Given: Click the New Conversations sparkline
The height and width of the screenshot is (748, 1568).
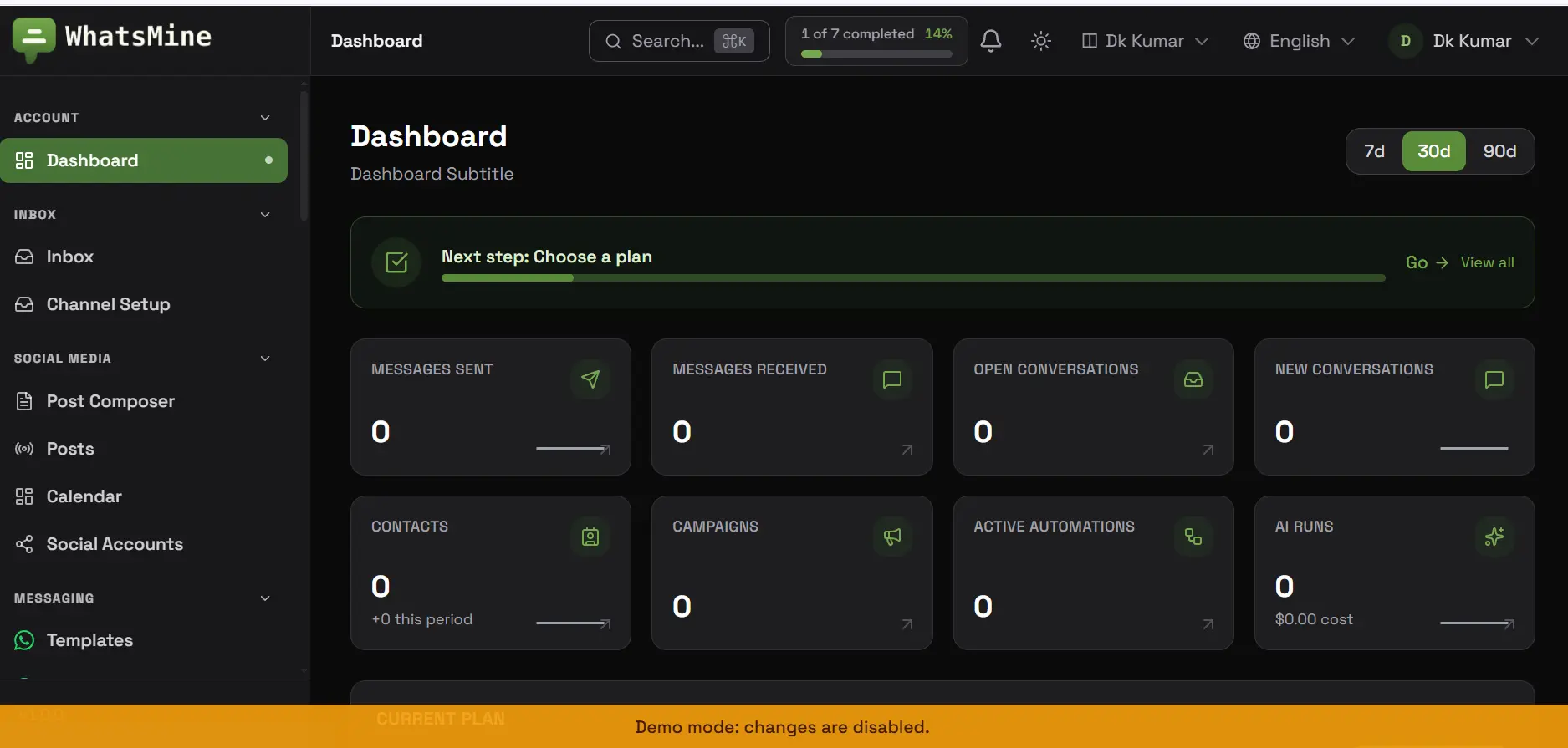Looking at the screenshot, I should 1474,449.
